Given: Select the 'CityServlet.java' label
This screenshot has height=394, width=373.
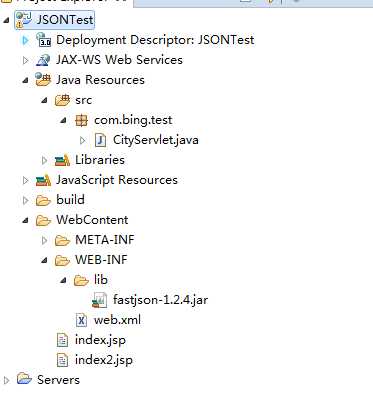Looking at the screenshot, I should pyautogui.click(x=156, y=140).
